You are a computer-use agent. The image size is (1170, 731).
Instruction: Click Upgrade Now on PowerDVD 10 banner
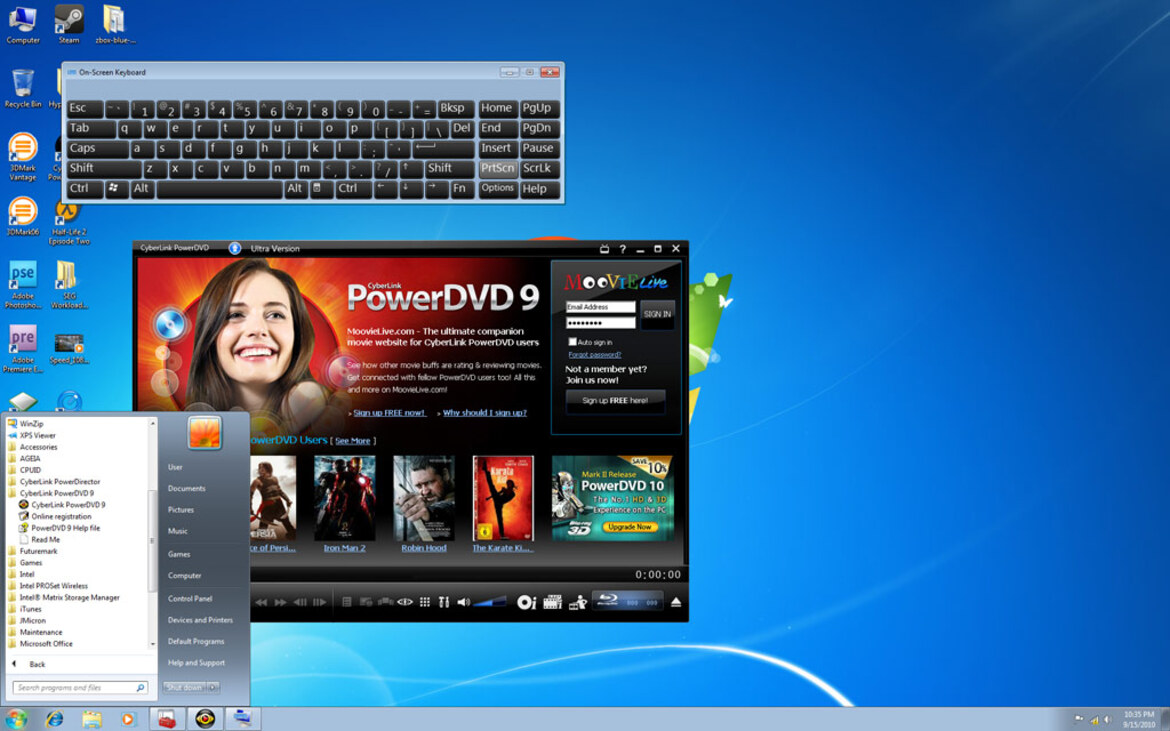pos(629,527)
